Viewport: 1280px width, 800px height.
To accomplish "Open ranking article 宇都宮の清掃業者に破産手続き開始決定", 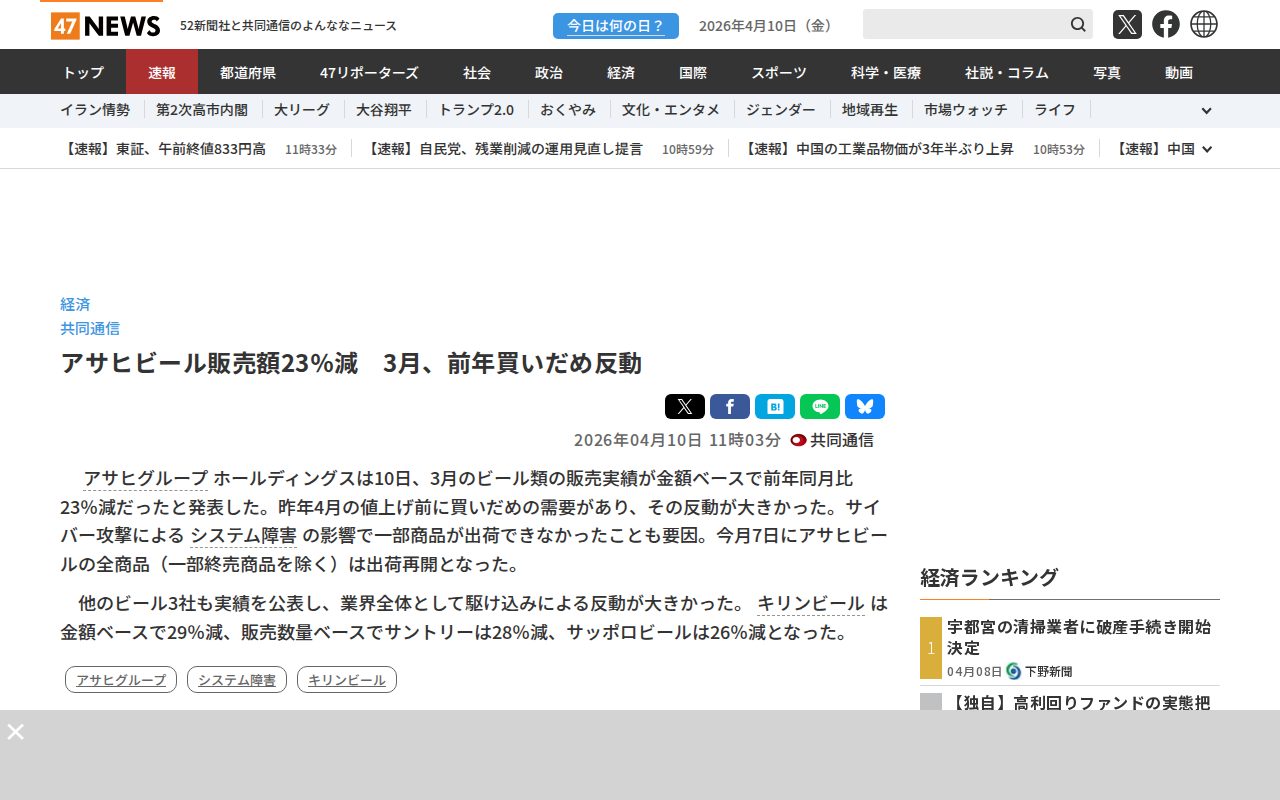I will point(1079,637).
